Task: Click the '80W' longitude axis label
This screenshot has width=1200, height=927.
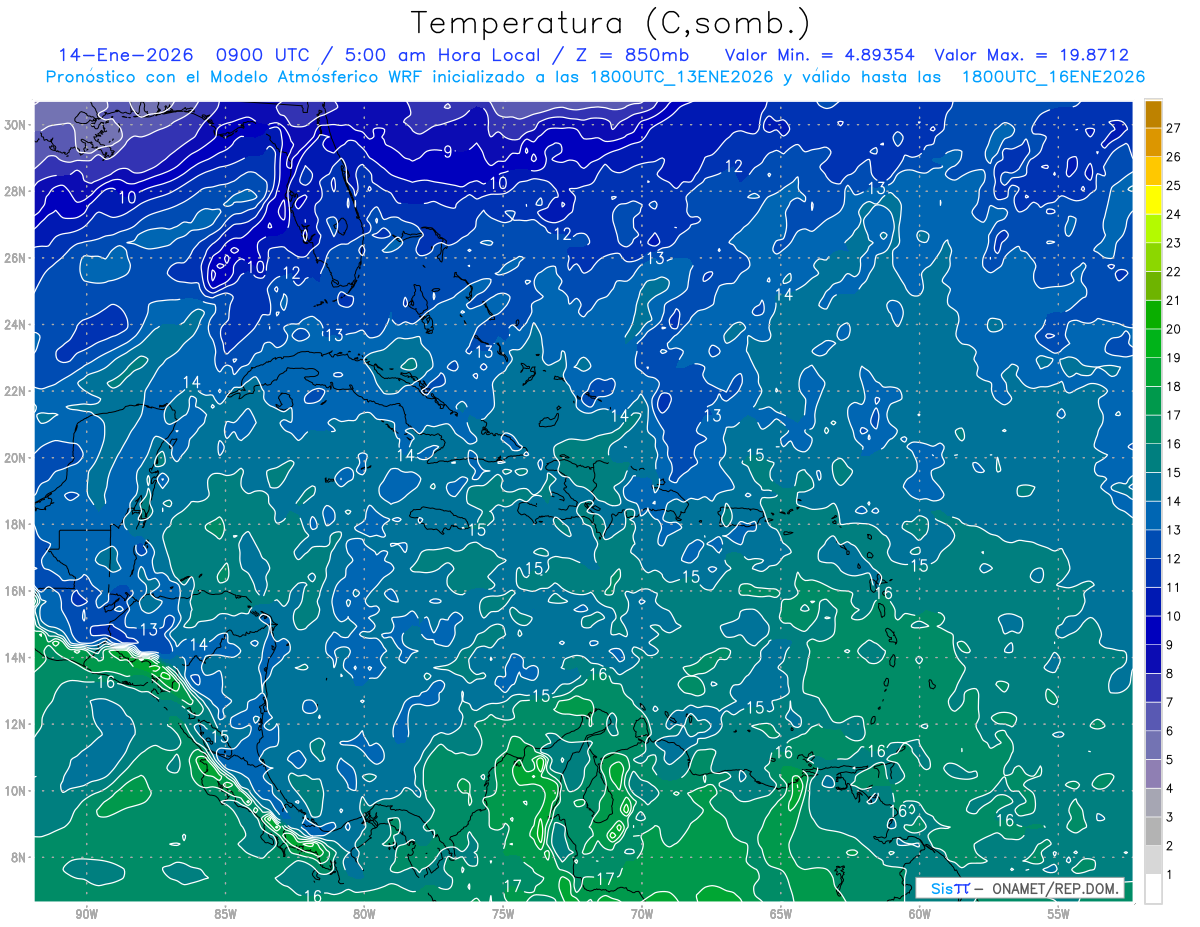Action: click(x=364, y=914)
